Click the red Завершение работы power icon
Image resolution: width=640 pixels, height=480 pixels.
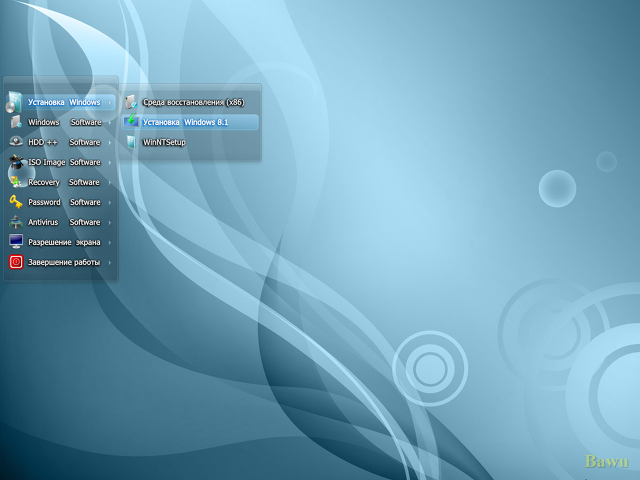click(x=16, y=262)
